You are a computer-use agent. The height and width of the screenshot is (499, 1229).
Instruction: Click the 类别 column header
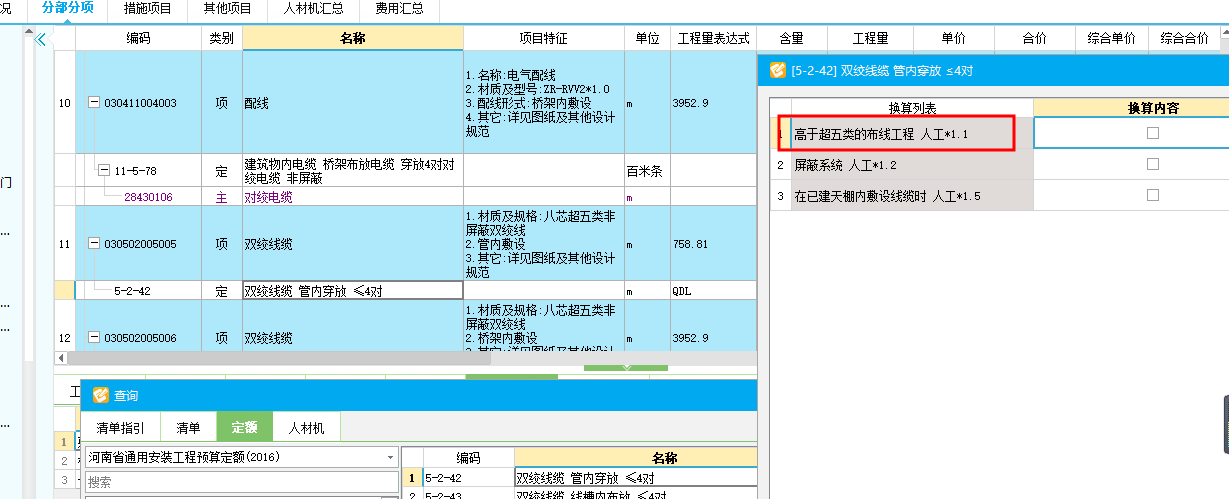coord(221,38)
